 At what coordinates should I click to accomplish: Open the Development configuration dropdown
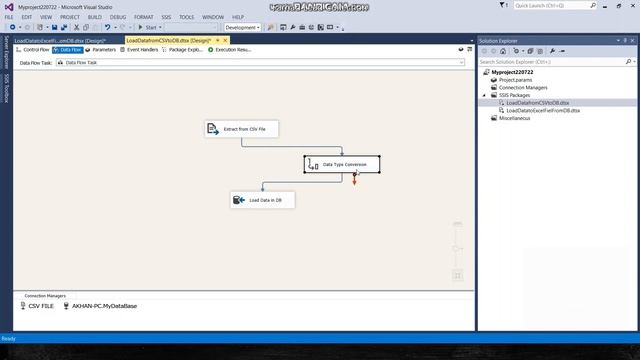(242, 27)
